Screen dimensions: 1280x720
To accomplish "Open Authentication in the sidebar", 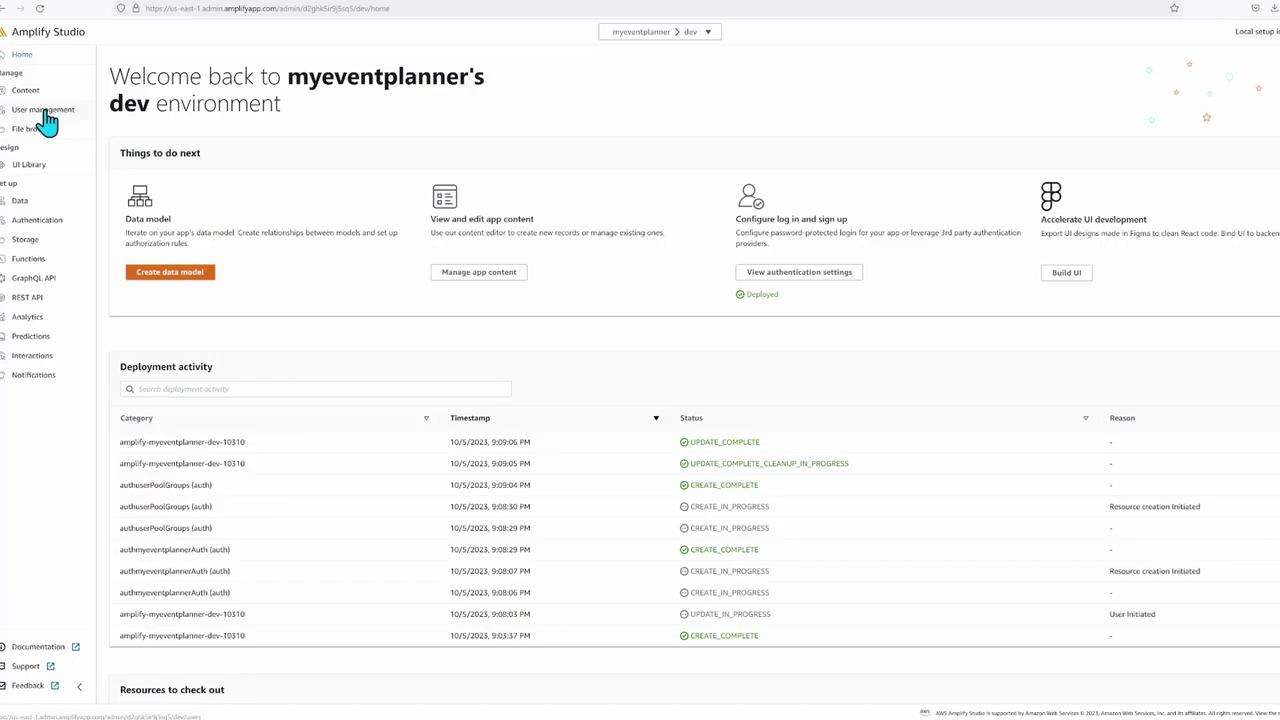I will [37, 220].
